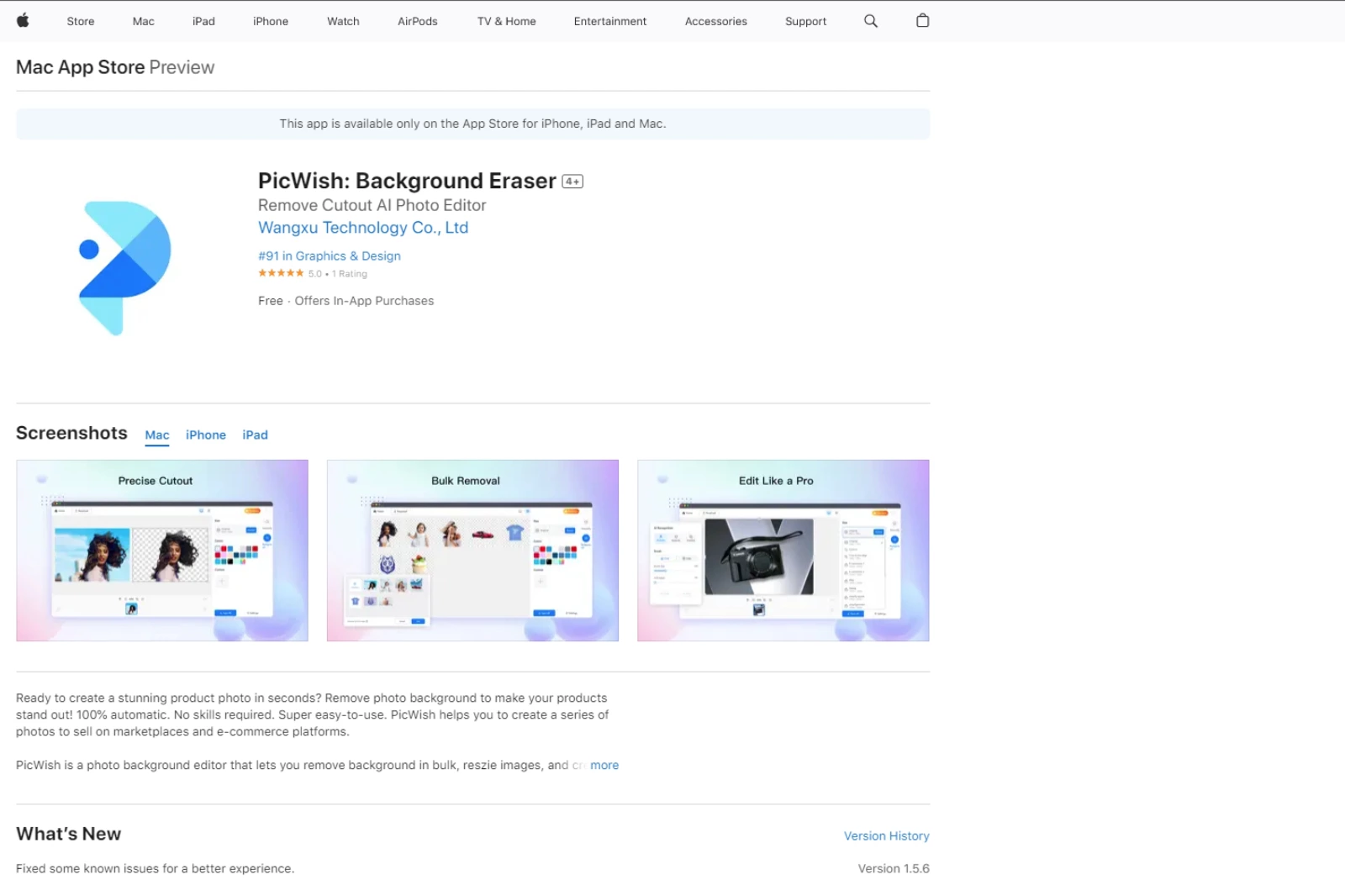Click the PicWish app icon

[124, 268]
